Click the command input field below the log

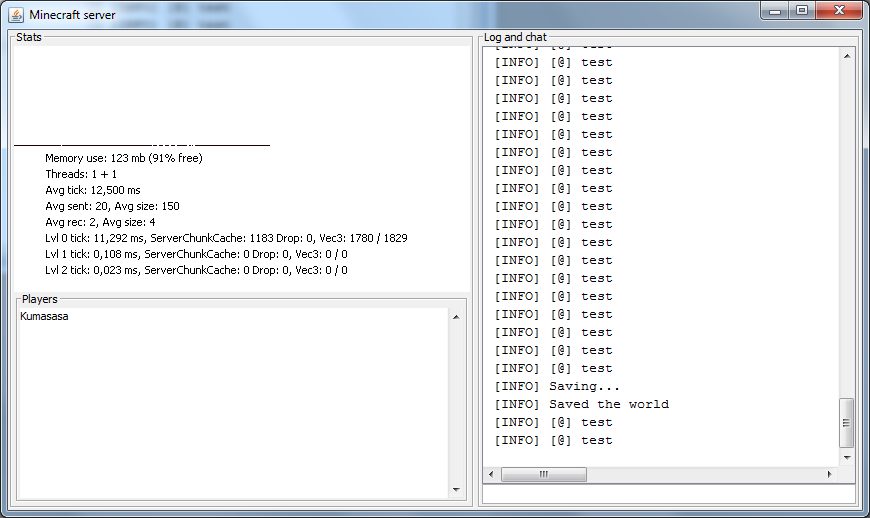point(669,495)
